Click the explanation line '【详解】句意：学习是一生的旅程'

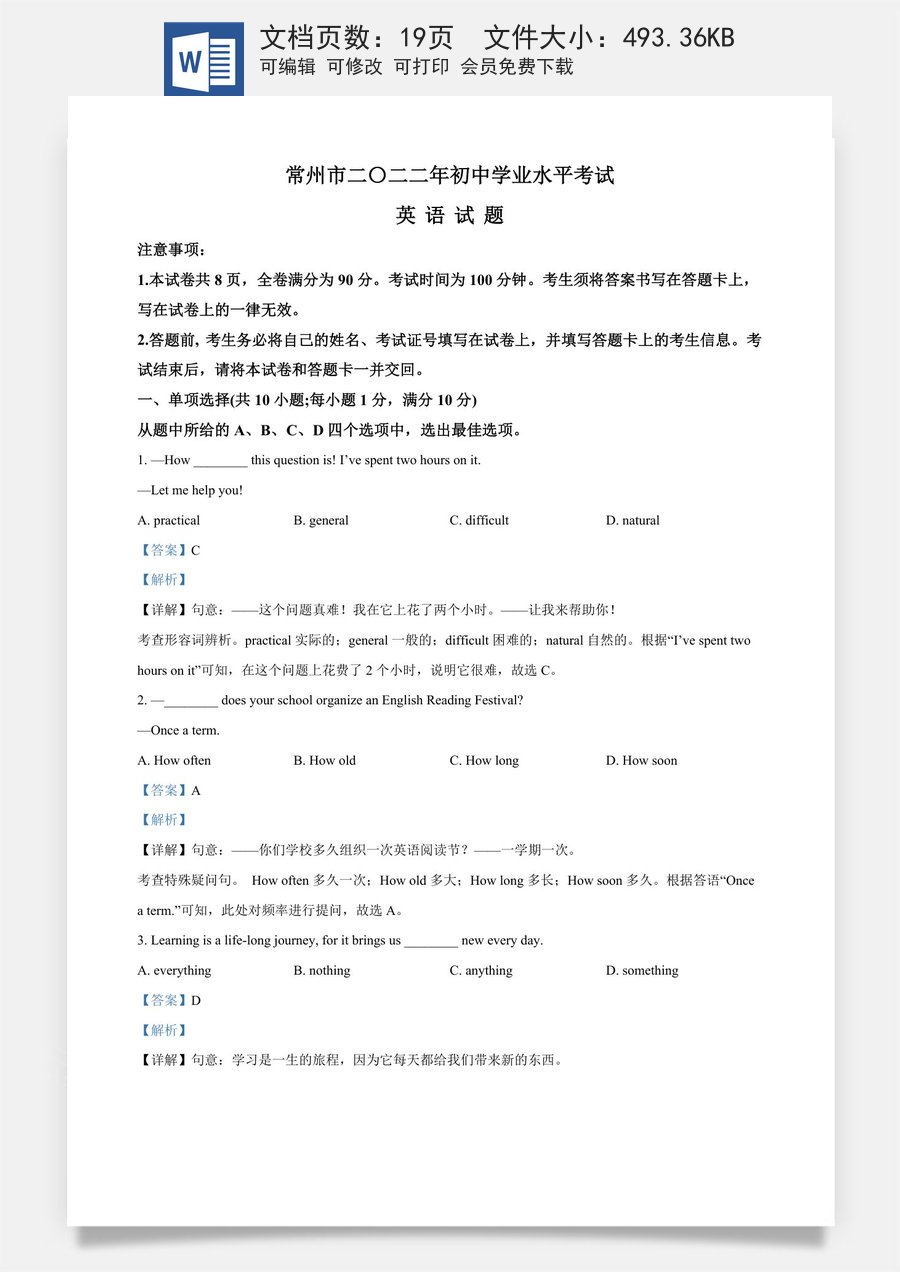pyautogui.click(x=351, y=1060)
